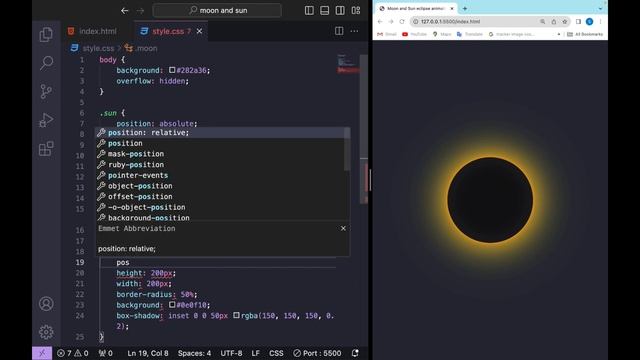Select the 'ruby-position' suggestion

click(220, 164)
